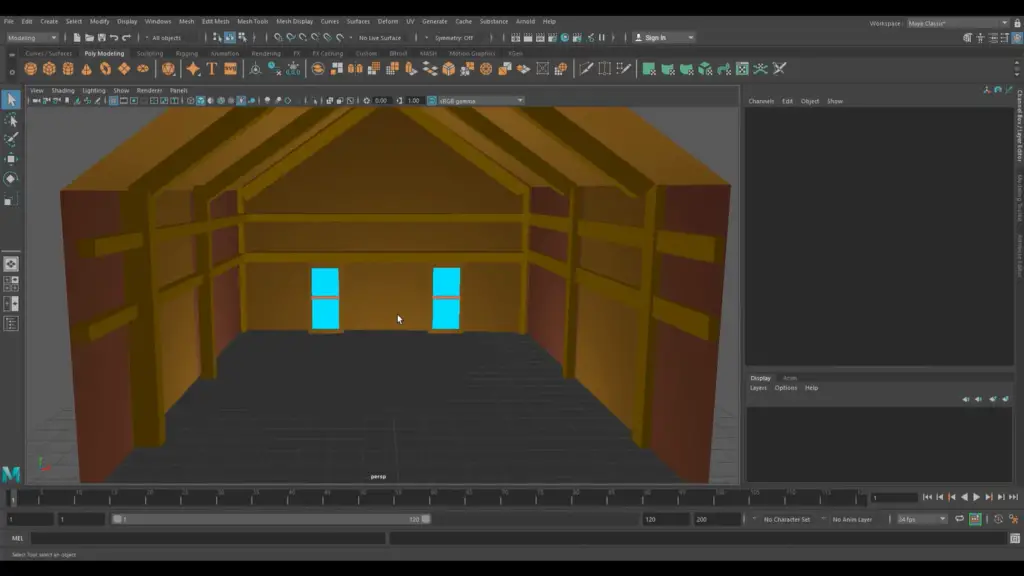Toggle auto keyframe button near the fps field
The image size is (1024, 576).
coord(975,519)
